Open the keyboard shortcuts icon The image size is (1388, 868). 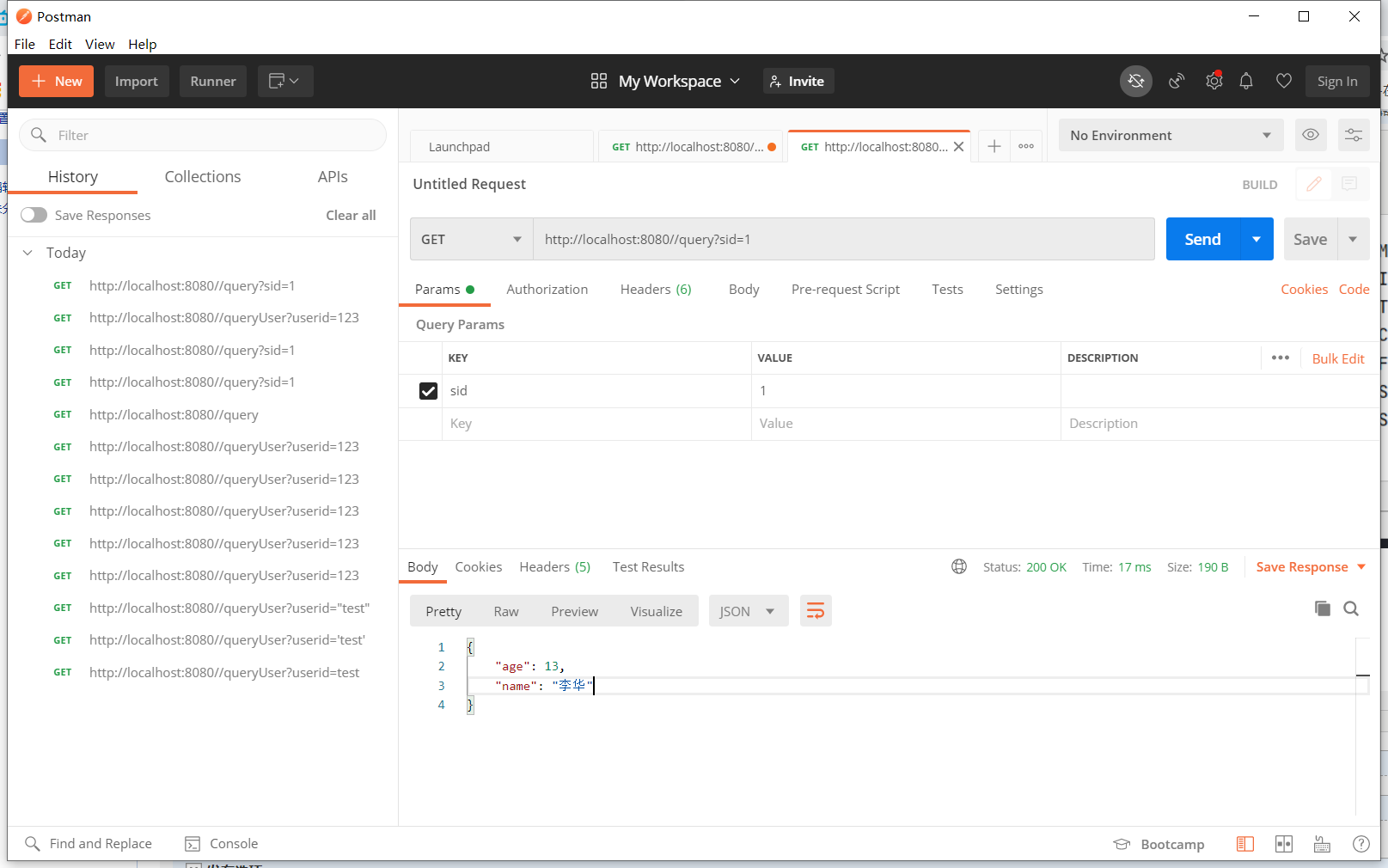coord(1323,844)
